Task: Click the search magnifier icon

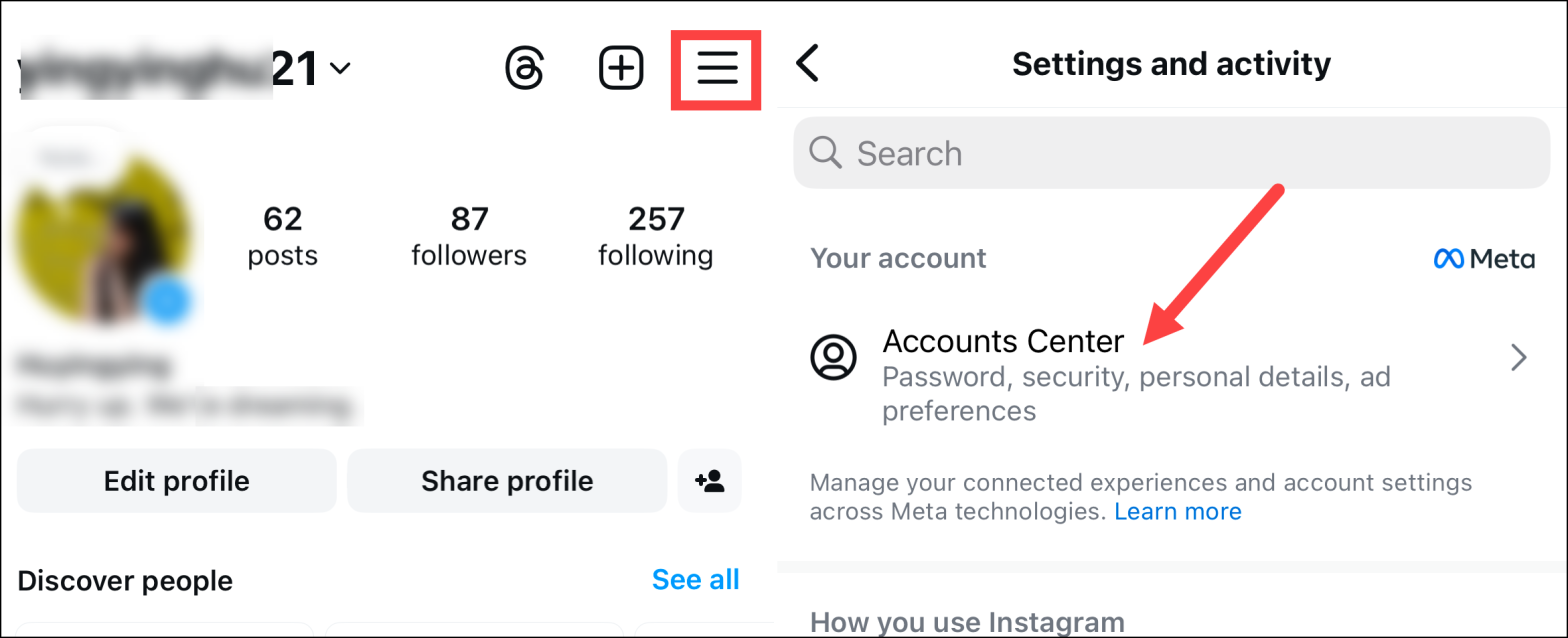Action: 826,151
